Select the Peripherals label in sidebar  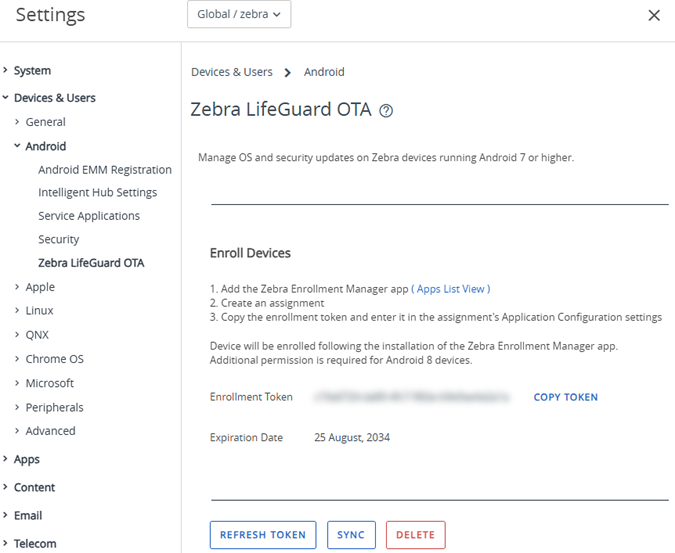pos(55,408)
